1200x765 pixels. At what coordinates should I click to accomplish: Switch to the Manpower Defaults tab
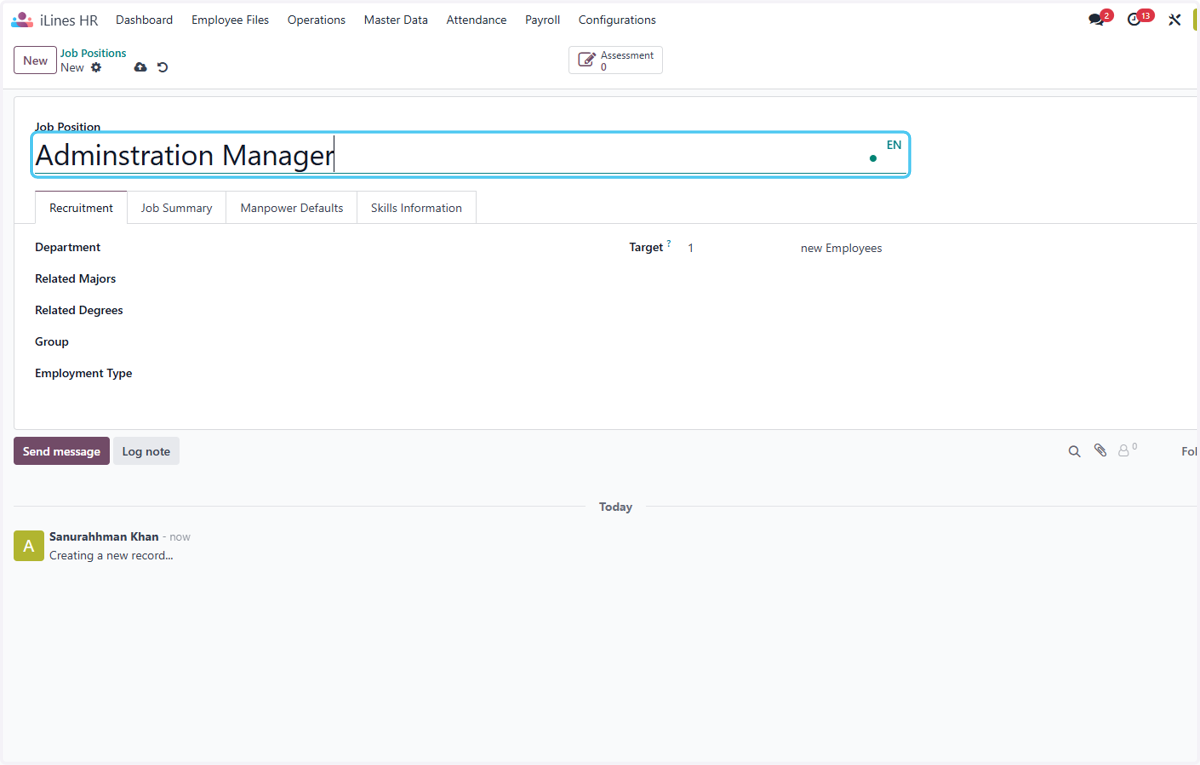pos(292,208)
